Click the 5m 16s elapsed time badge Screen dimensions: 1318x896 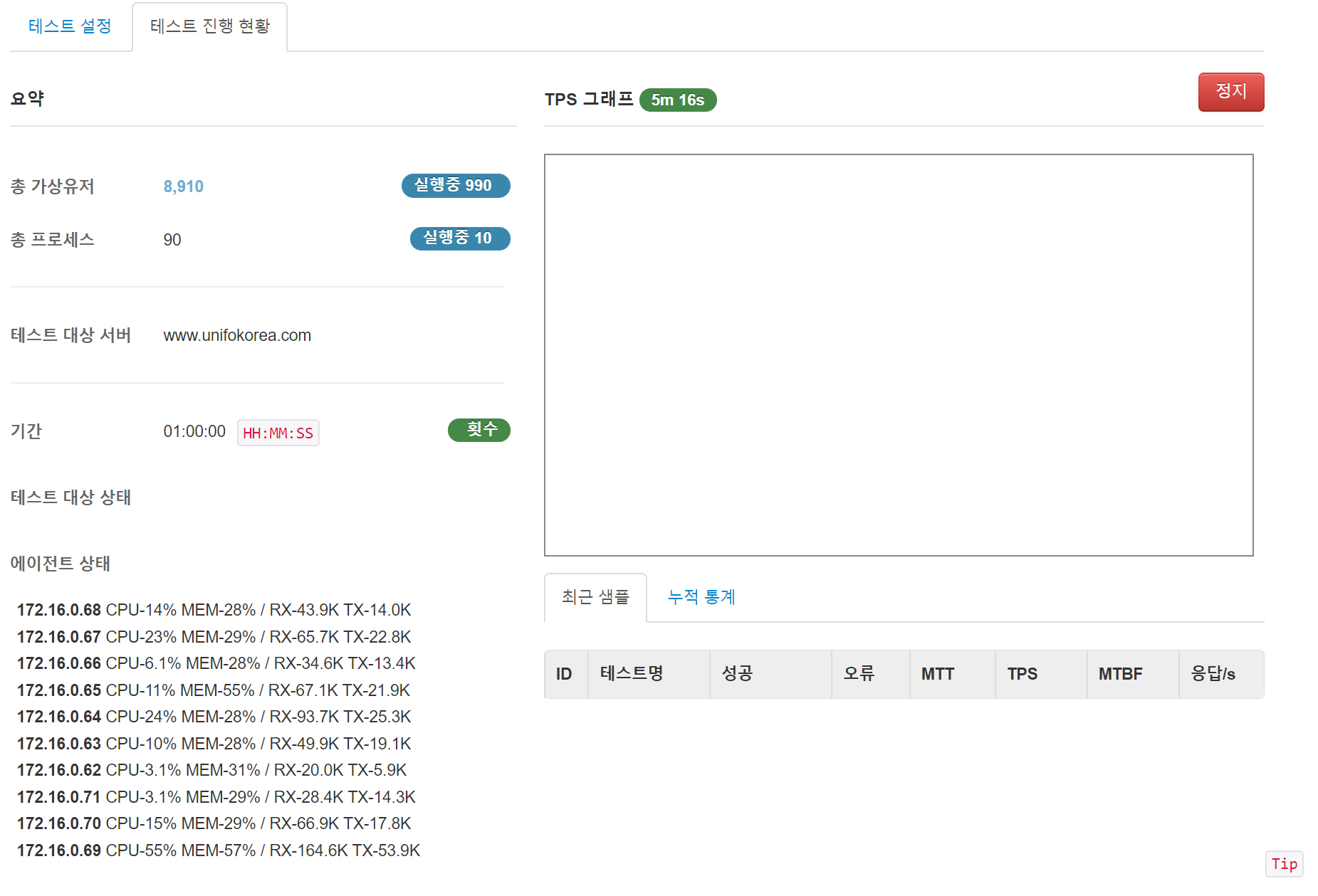coord(677,100)
